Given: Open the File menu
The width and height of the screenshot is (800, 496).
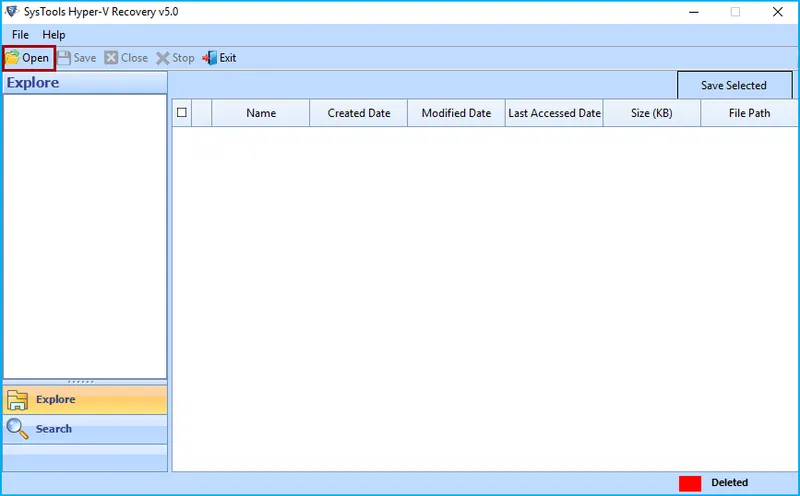Looking at the screenshot, I should click(20, 35).
